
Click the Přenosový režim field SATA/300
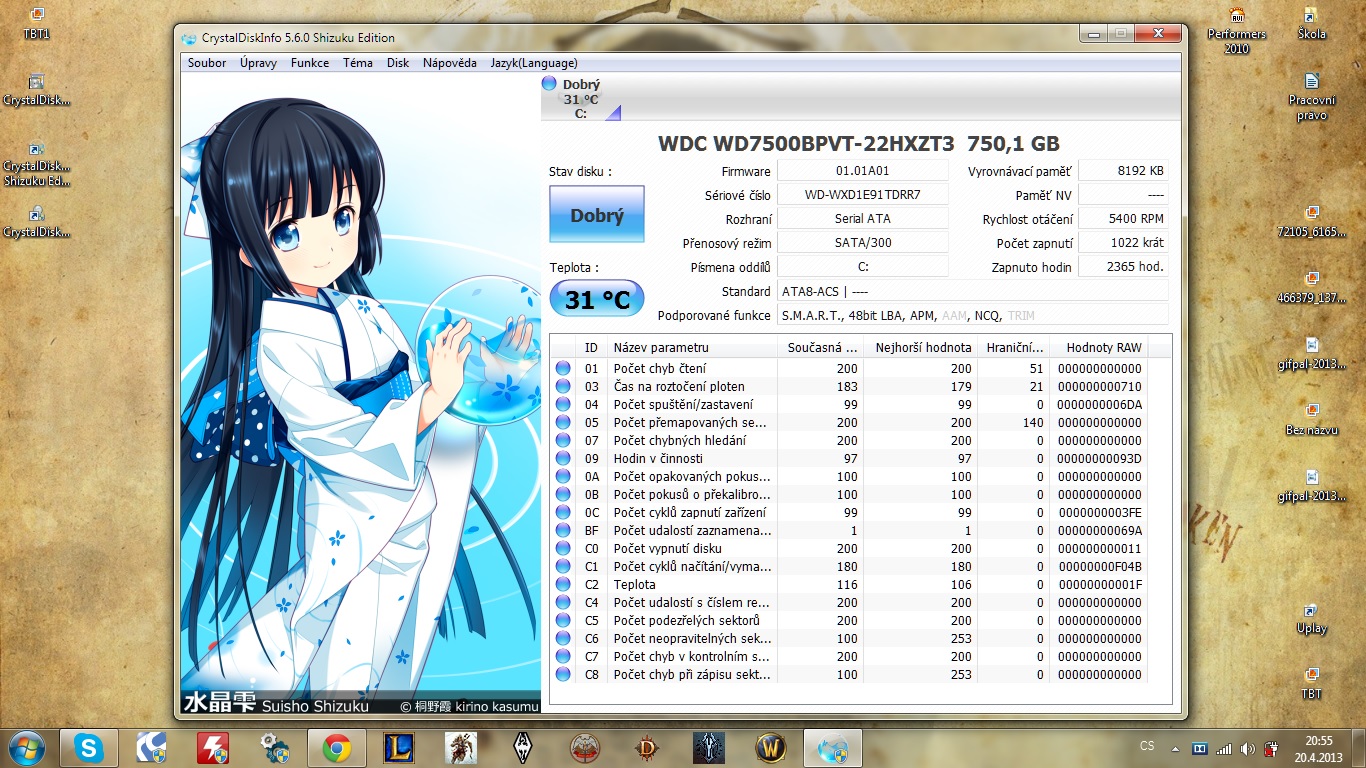click(863, 243)
